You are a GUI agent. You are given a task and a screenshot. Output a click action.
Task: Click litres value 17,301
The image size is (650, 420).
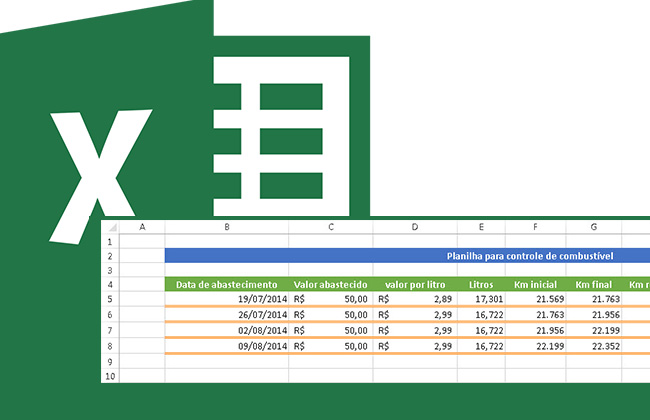(481, 299)
